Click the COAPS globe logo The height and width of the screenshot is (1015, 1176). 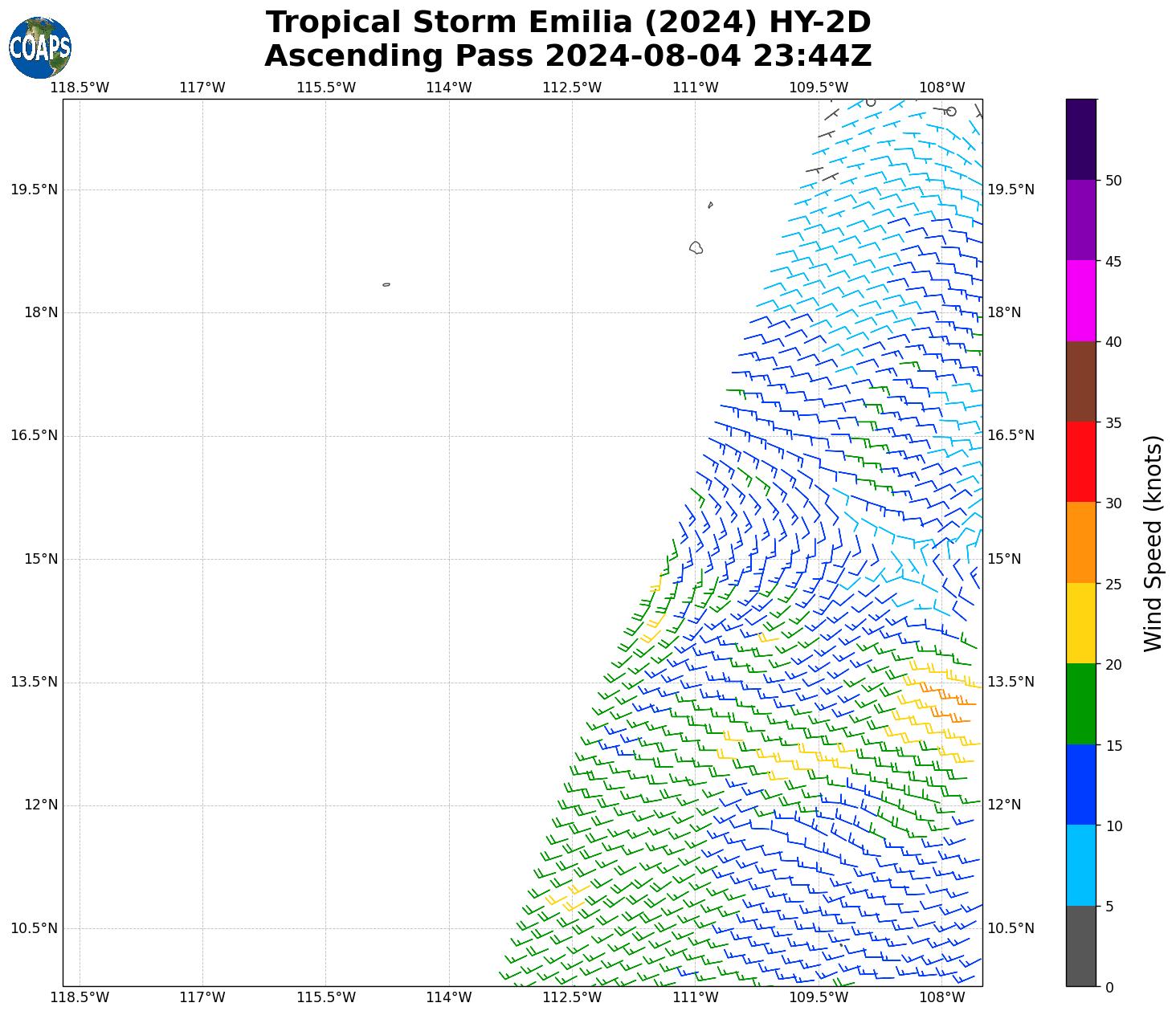pos(39,47)
